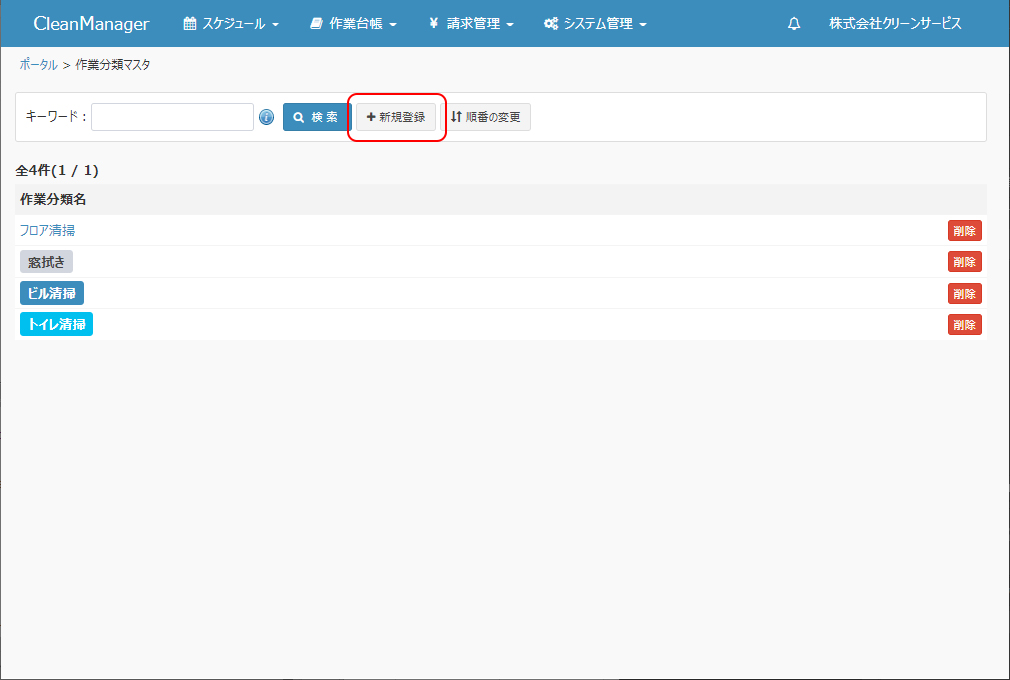The width and height of the screenshot is (1010, 680).
Task: Focus the キーワード input field
Action: [172, 117]
